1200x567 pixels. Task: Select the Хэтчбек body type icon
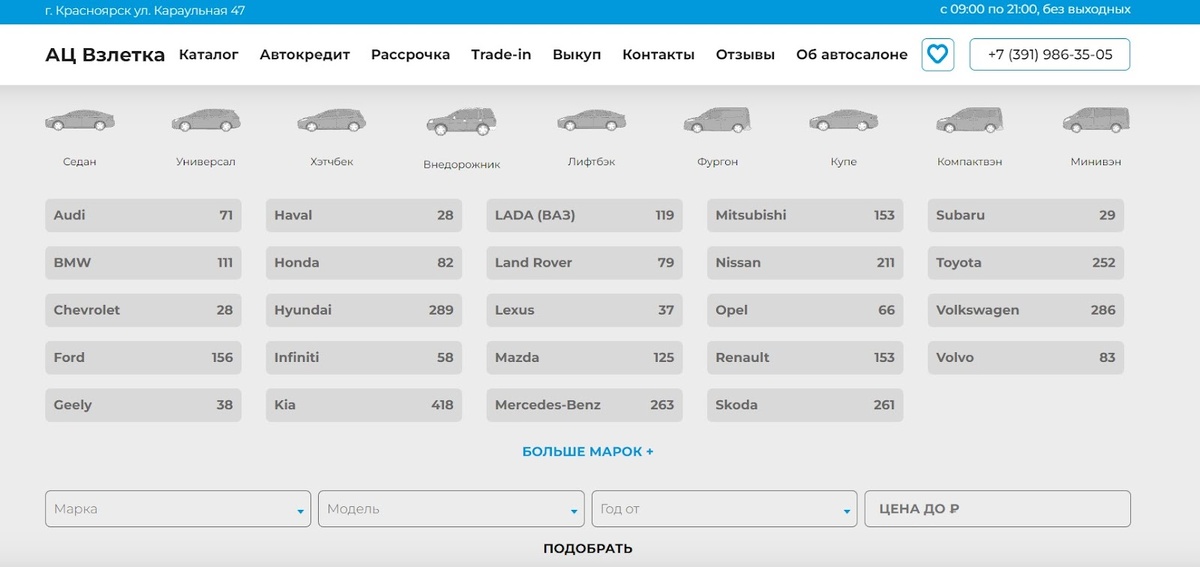coord(332,121)
